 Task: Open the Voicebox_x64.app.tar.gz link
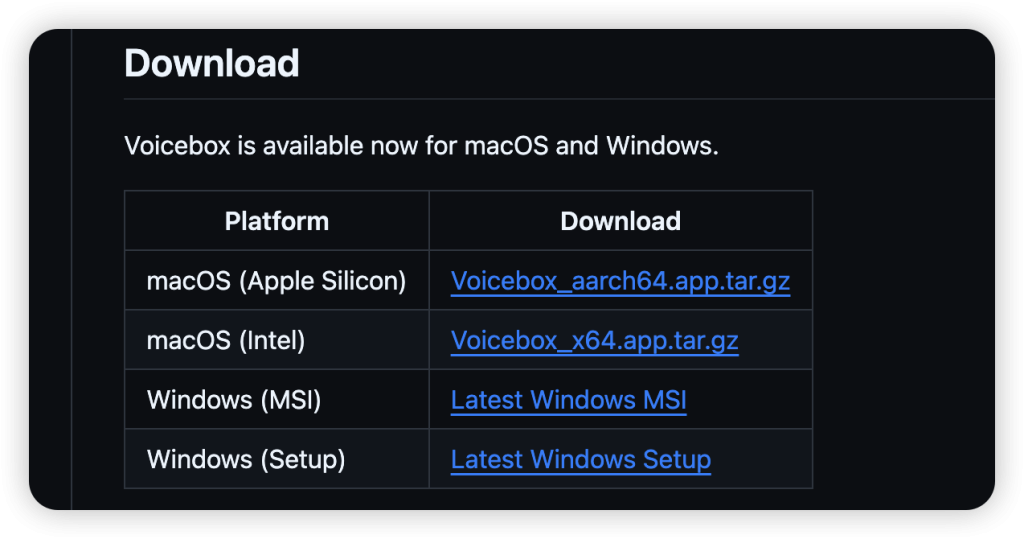(594, 341)
